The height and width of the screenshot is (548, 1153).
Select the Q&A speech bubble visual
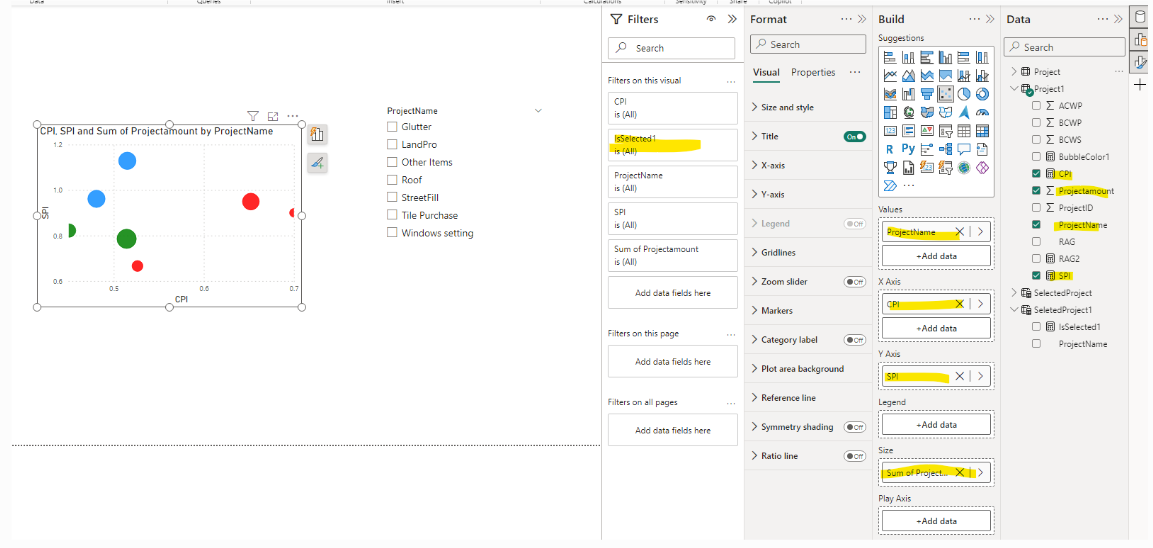point(963,149)
